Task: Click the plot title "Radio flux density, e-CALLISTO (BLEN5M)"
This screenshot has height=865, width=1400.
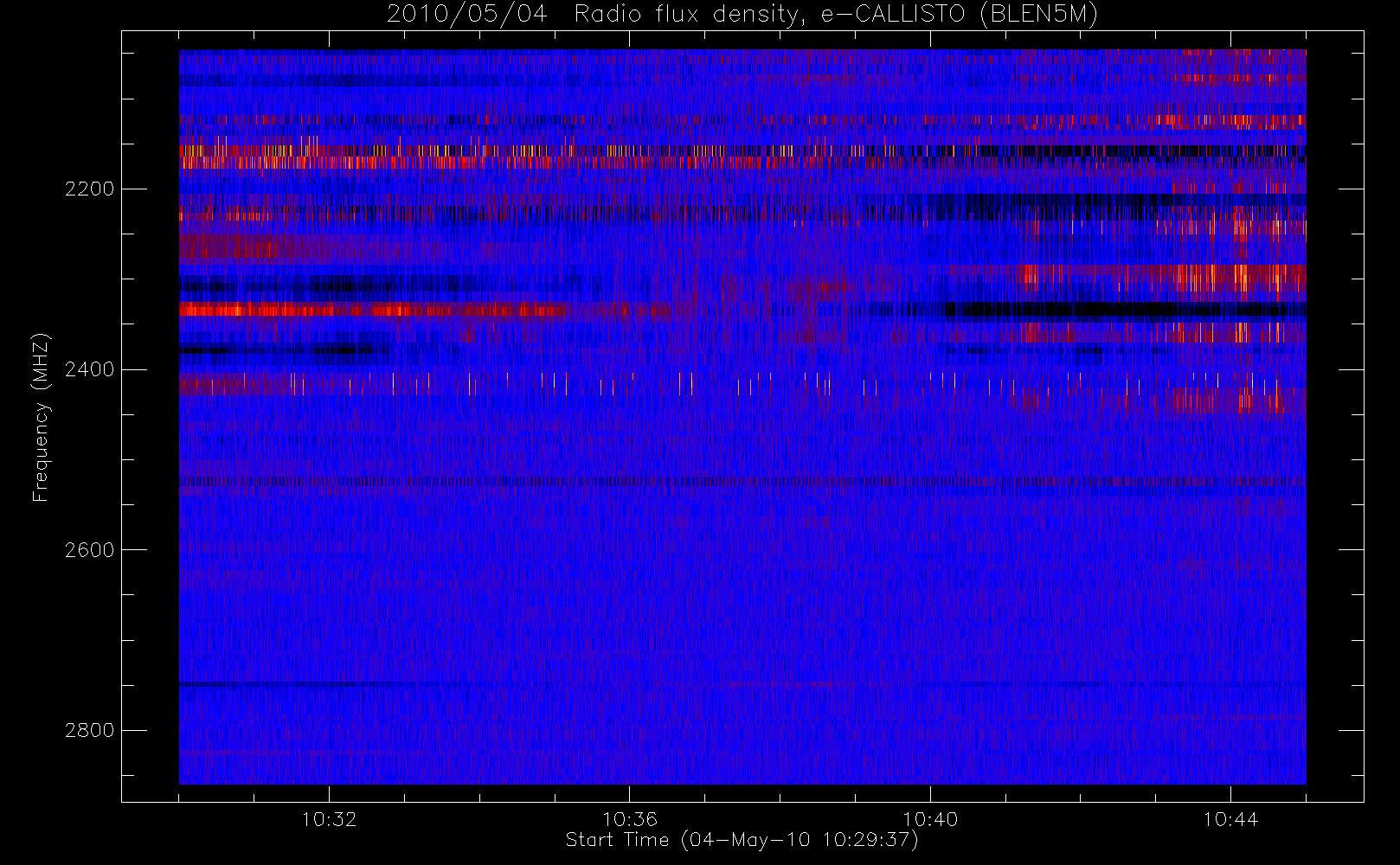Action: click(x=836, y=15)
